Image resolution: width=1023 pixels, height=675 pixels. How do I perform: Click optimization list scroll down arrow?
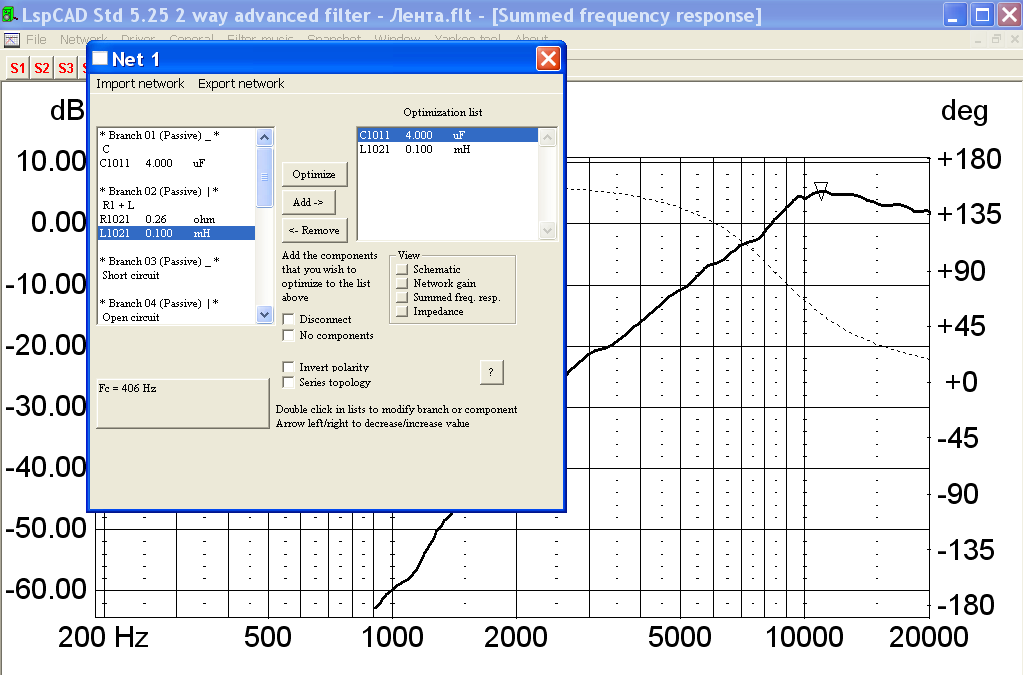click(547, 230)
